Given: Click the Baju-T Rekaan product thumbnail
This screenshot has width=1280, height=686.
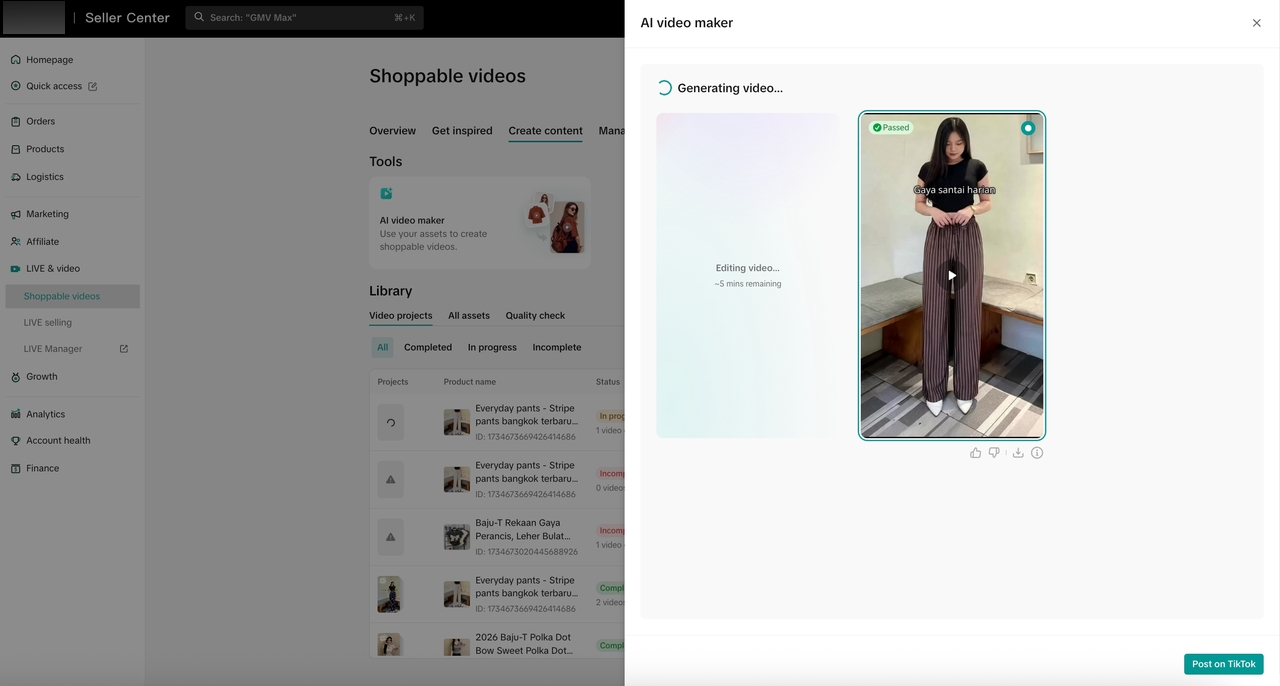Looking at the screenshot, I should (x=456, y=537).
